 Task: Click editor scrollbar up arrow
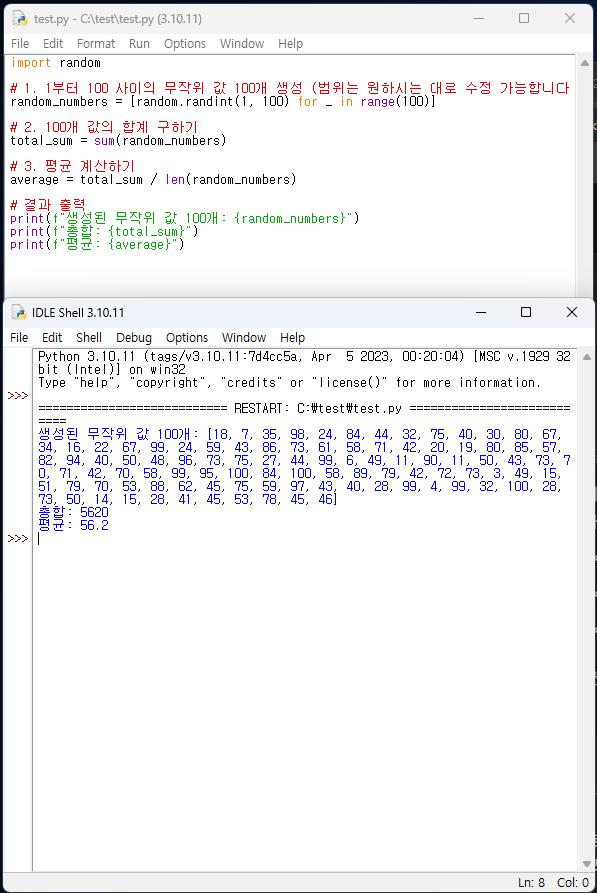(584, 63)
